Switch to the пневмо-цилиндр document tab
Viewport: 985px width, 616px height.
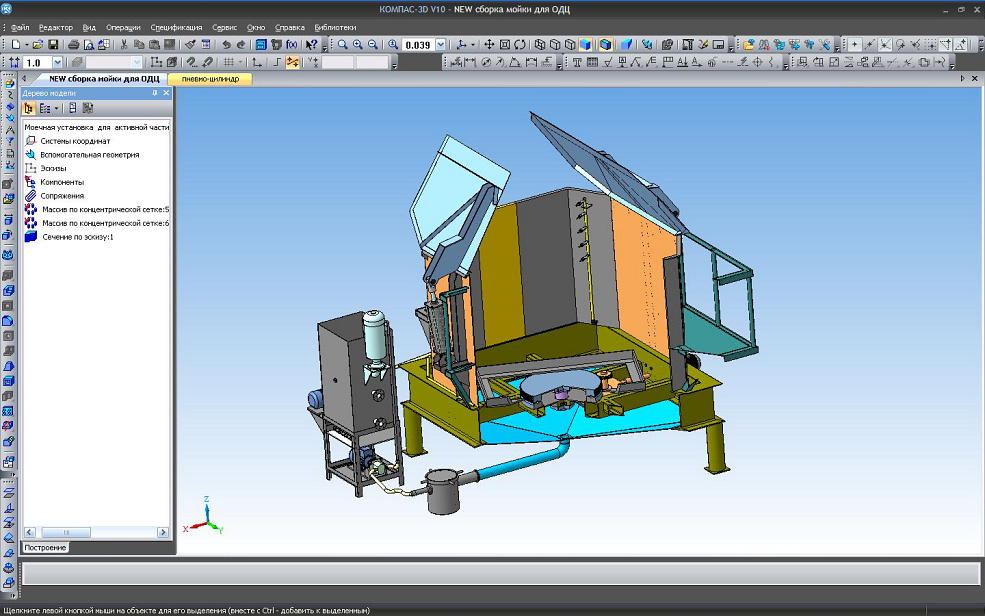click(209, 78)
